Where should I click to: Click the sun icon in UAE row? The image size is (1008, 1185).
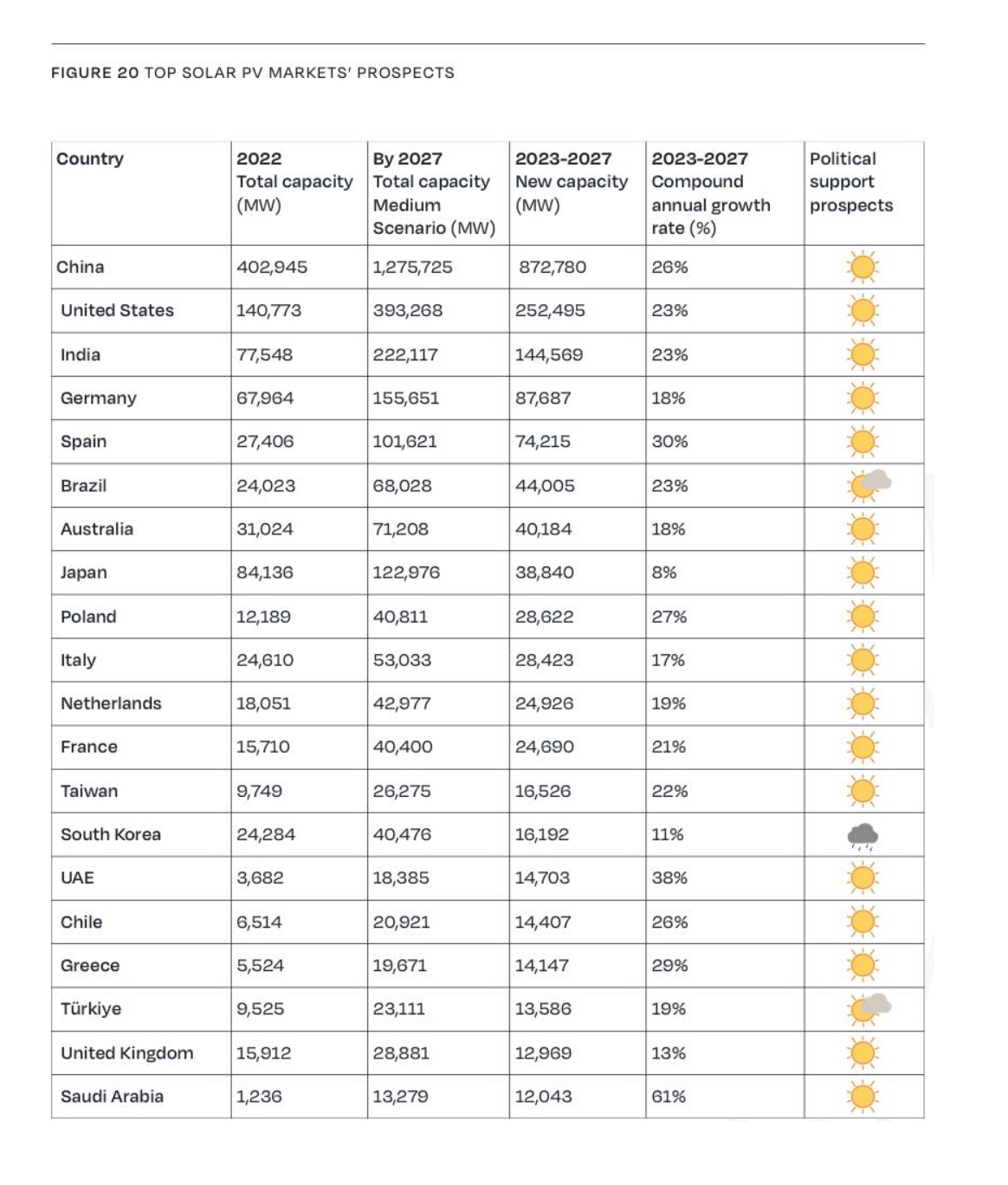(863, 878)
